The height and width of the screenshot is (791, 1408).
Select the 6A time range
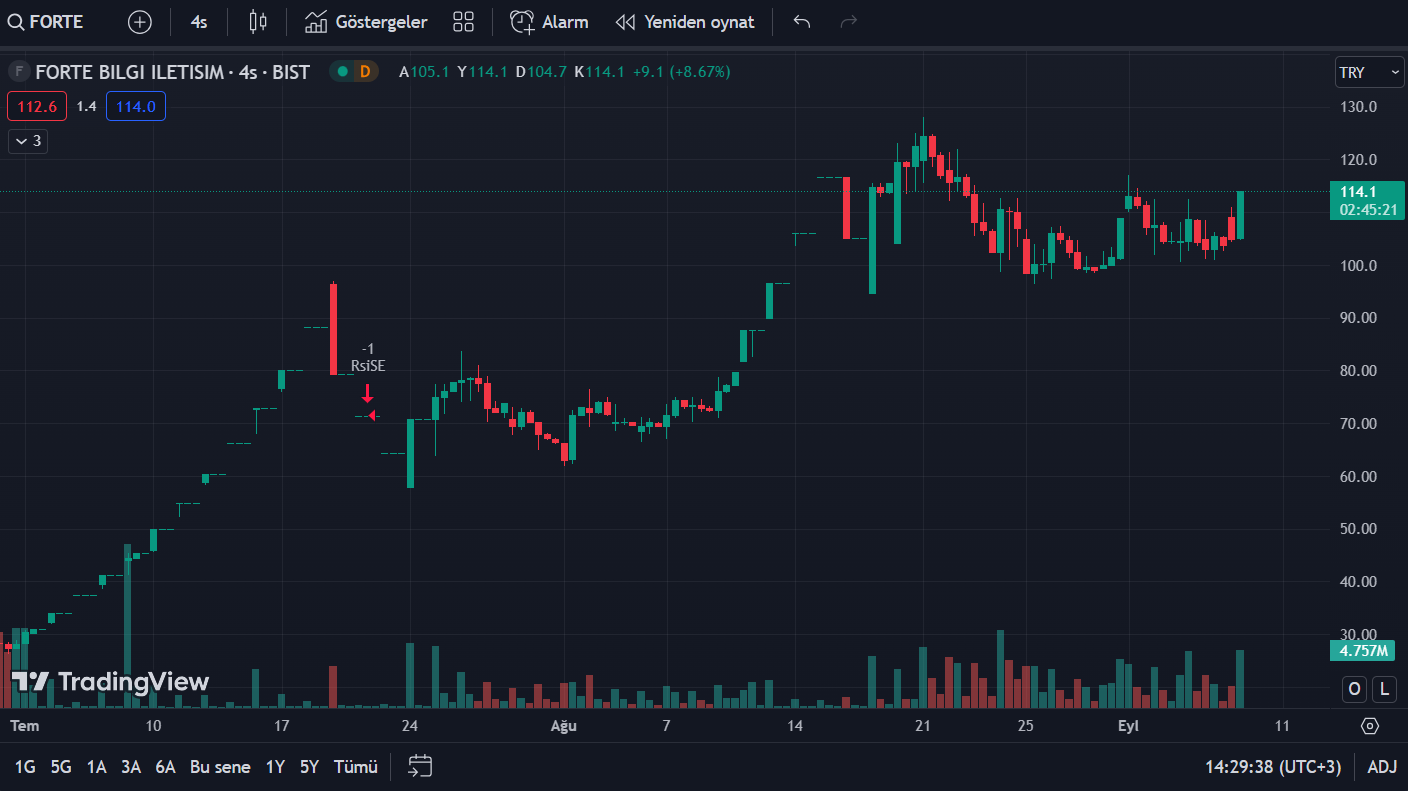165,767
